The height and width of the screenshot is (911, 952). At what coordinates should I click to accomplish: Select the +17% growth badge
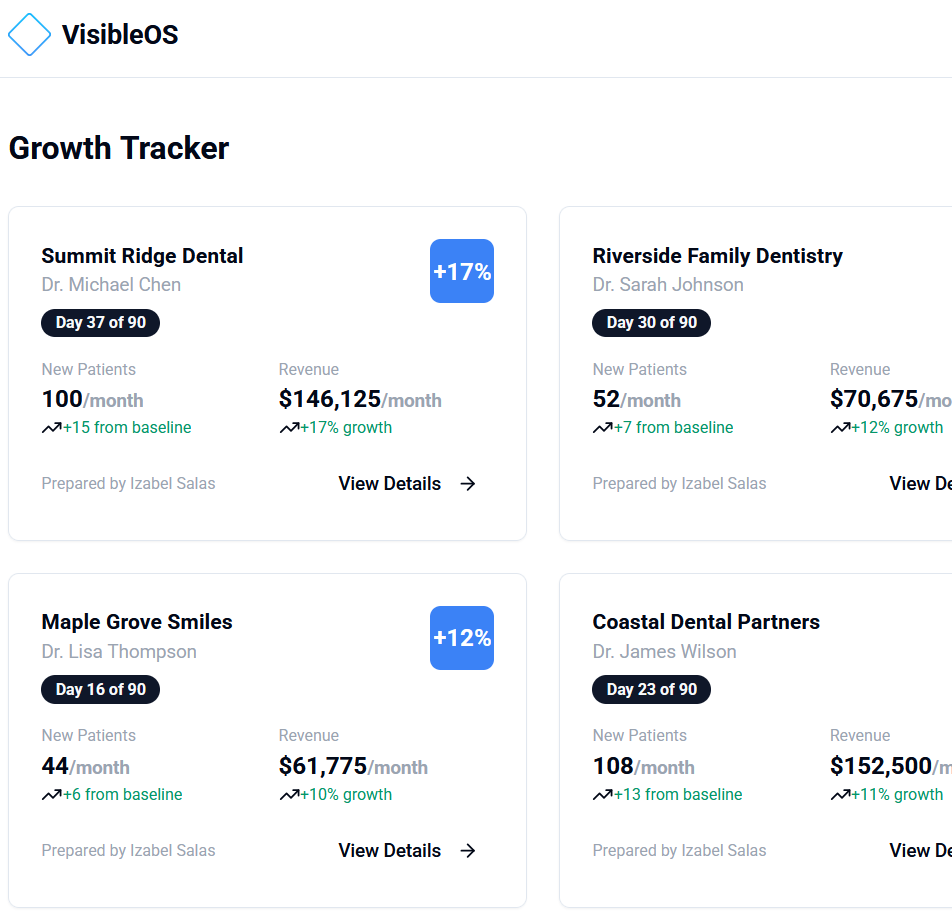462,271
